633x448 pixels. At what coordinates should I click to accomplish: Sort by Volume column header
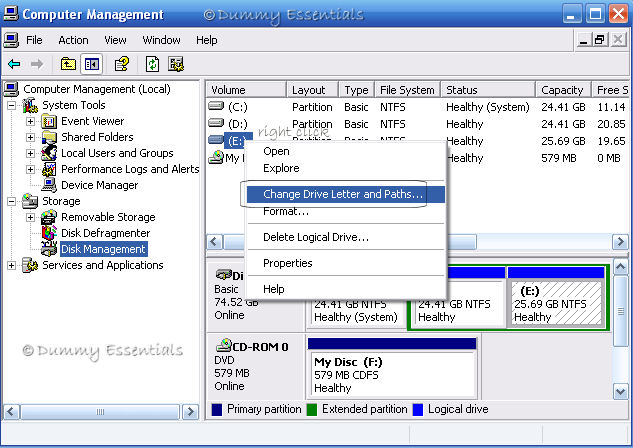246,90
